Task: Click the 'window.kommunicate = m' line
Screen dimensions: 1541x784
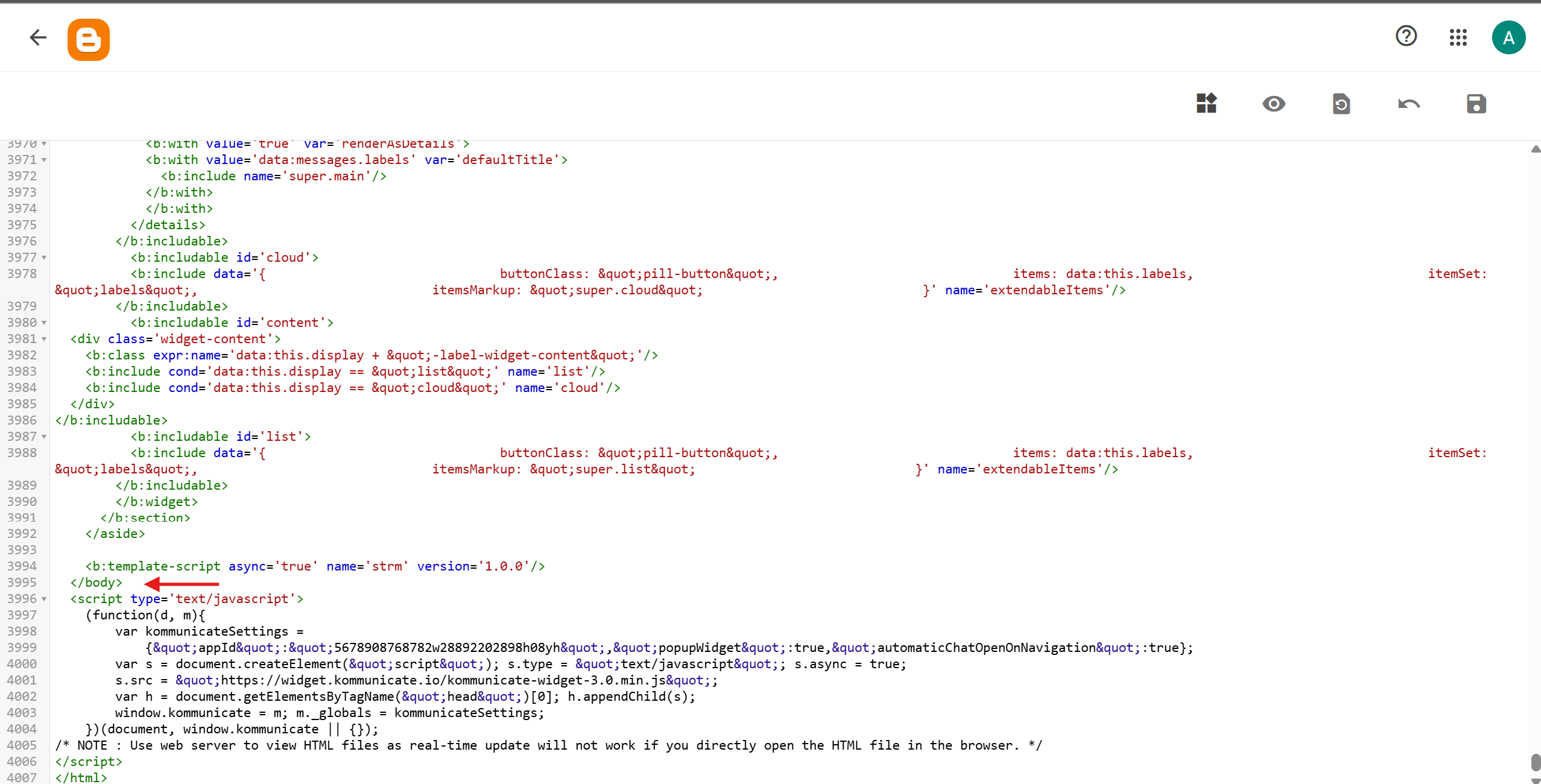Action: 330,713
